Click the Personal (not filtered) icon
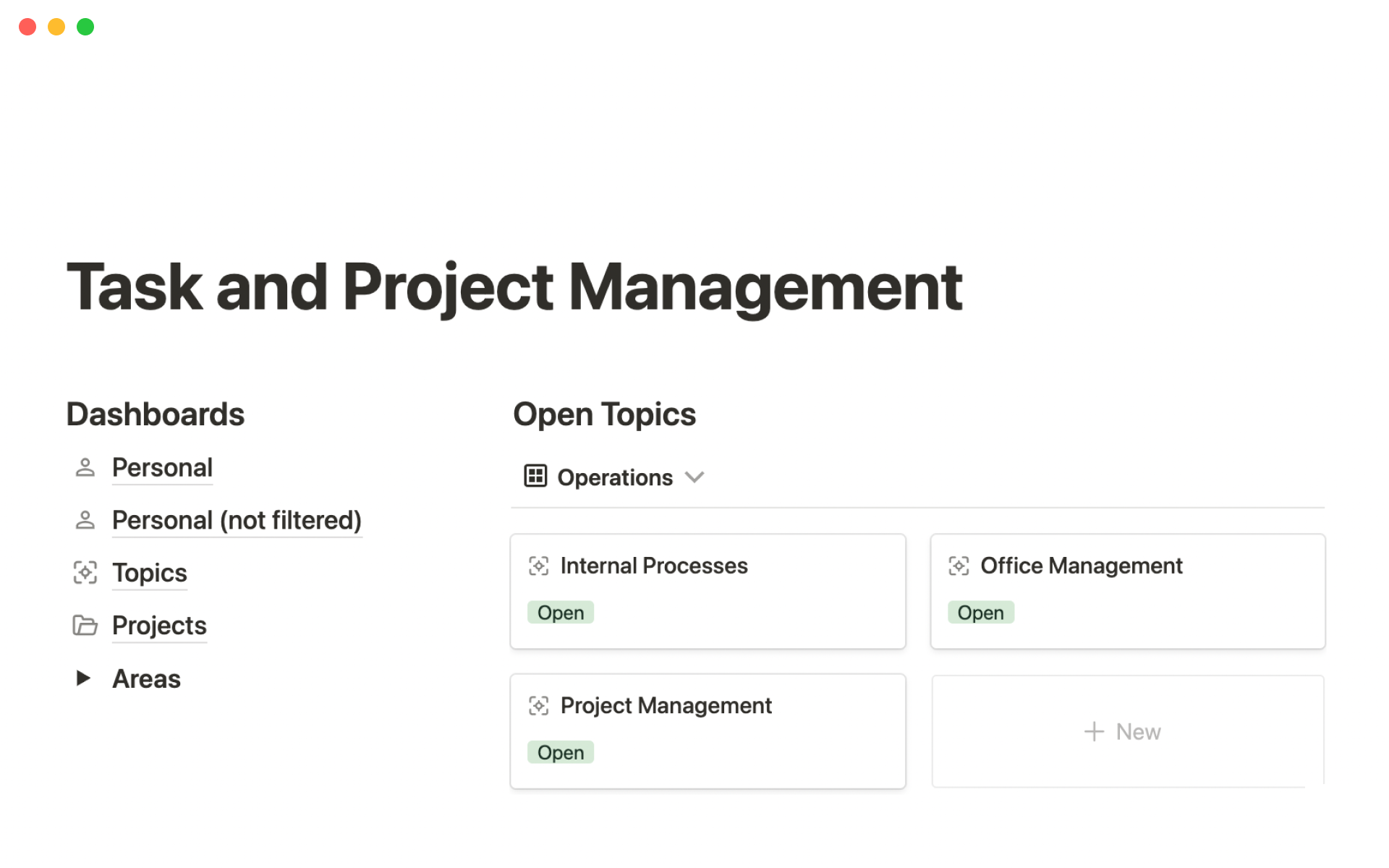The width and height of the screenshot is (1389, 868). (x=84, y=518)
